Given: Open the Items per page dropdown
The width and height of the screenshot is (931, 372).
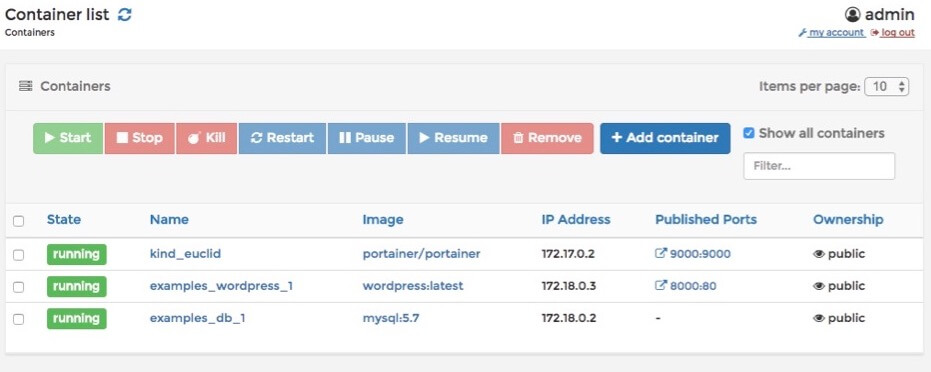Looking at the screenshot, I should pyautogui.click(x=886, y=87).
